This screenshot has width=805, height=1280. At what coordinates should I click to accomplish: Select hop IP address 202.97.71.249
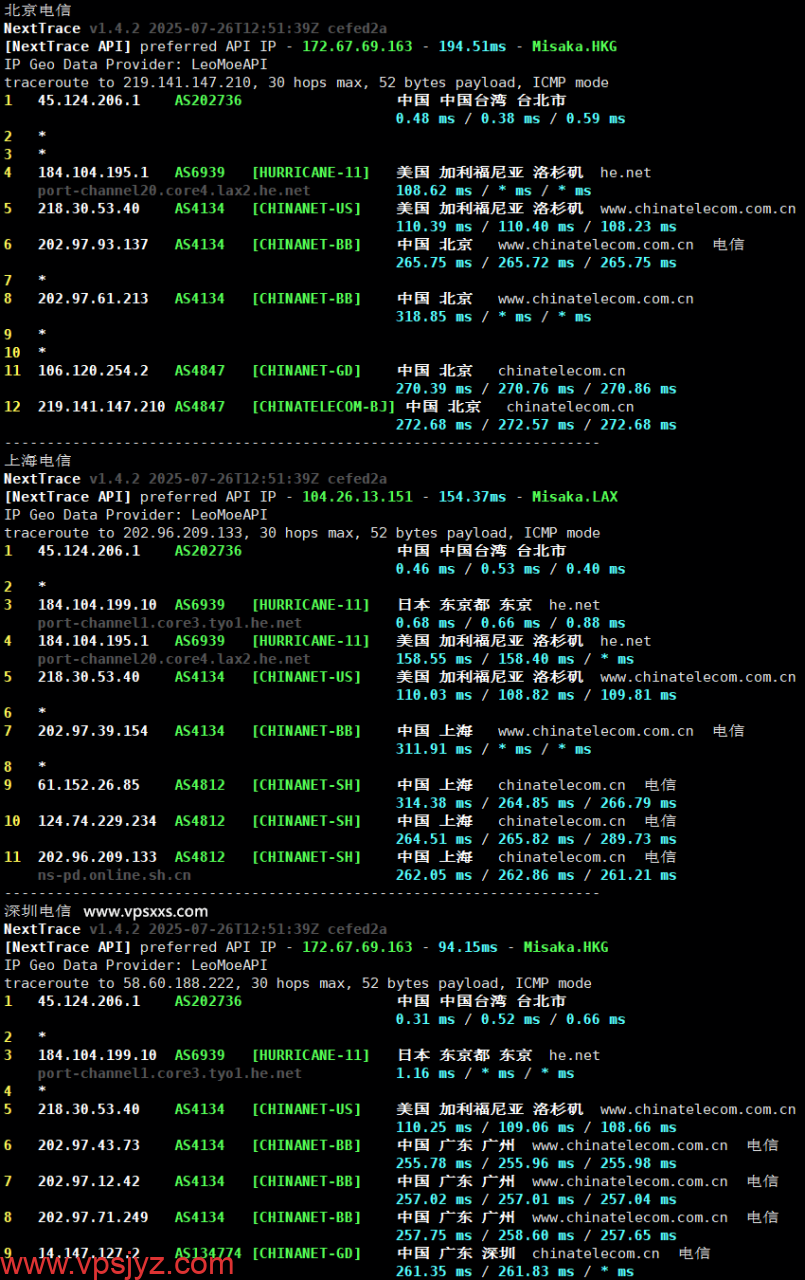coord(93,1217)
